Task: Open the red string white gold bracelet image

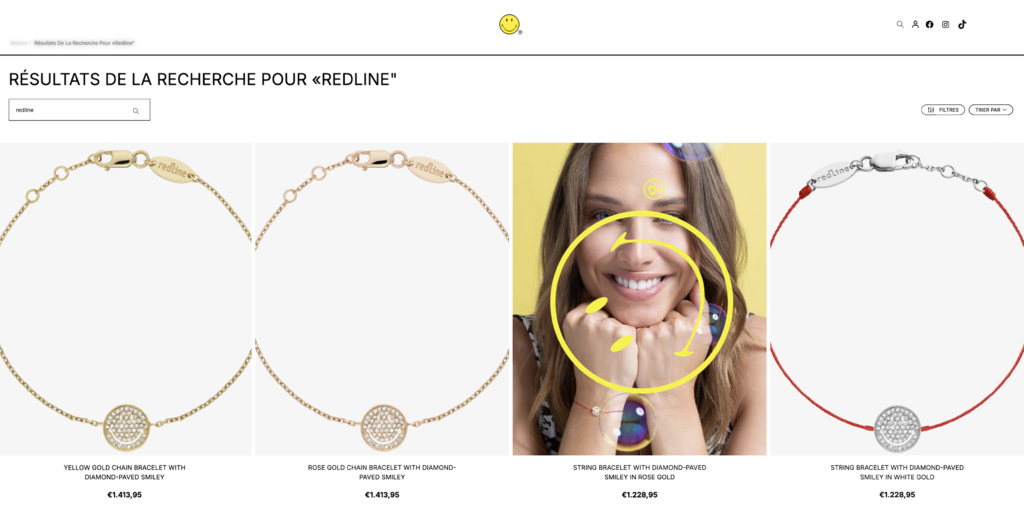Action: click(897, 299)
